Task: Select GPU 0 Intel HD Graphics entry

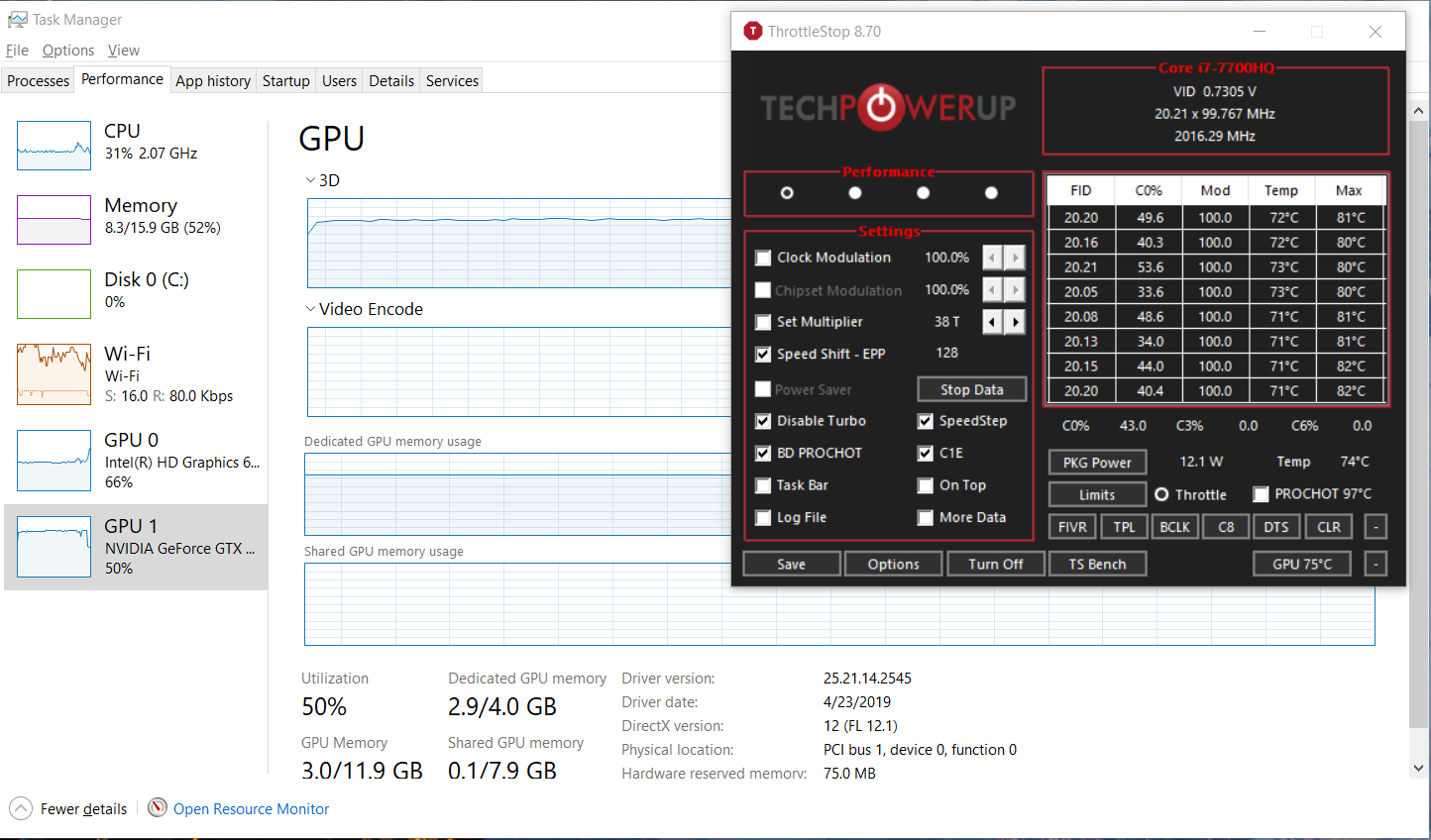Action: tap(136, 461)
